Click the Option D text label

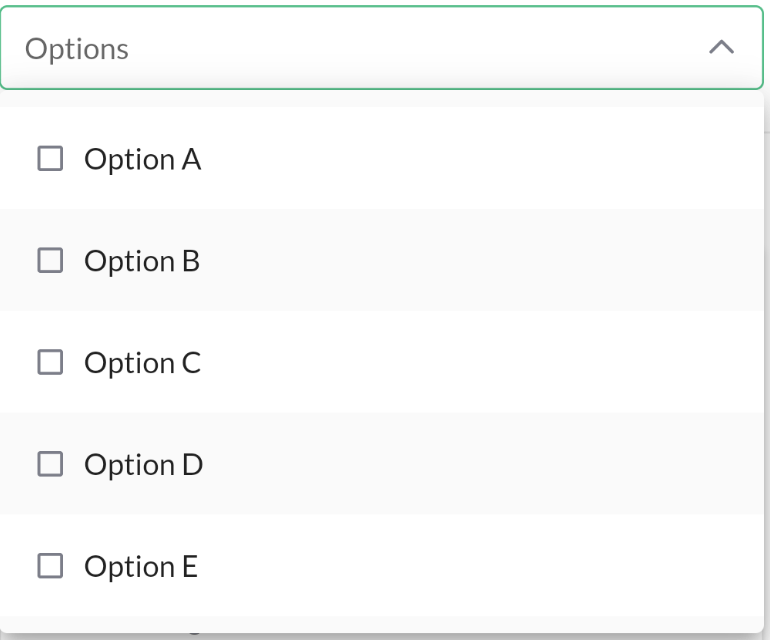[143, 465]
